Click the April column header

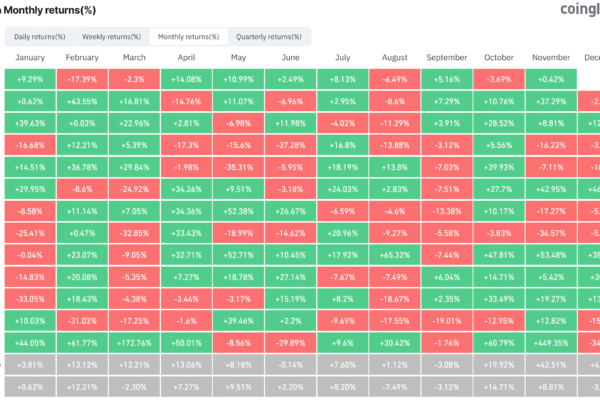click(187, 57)
